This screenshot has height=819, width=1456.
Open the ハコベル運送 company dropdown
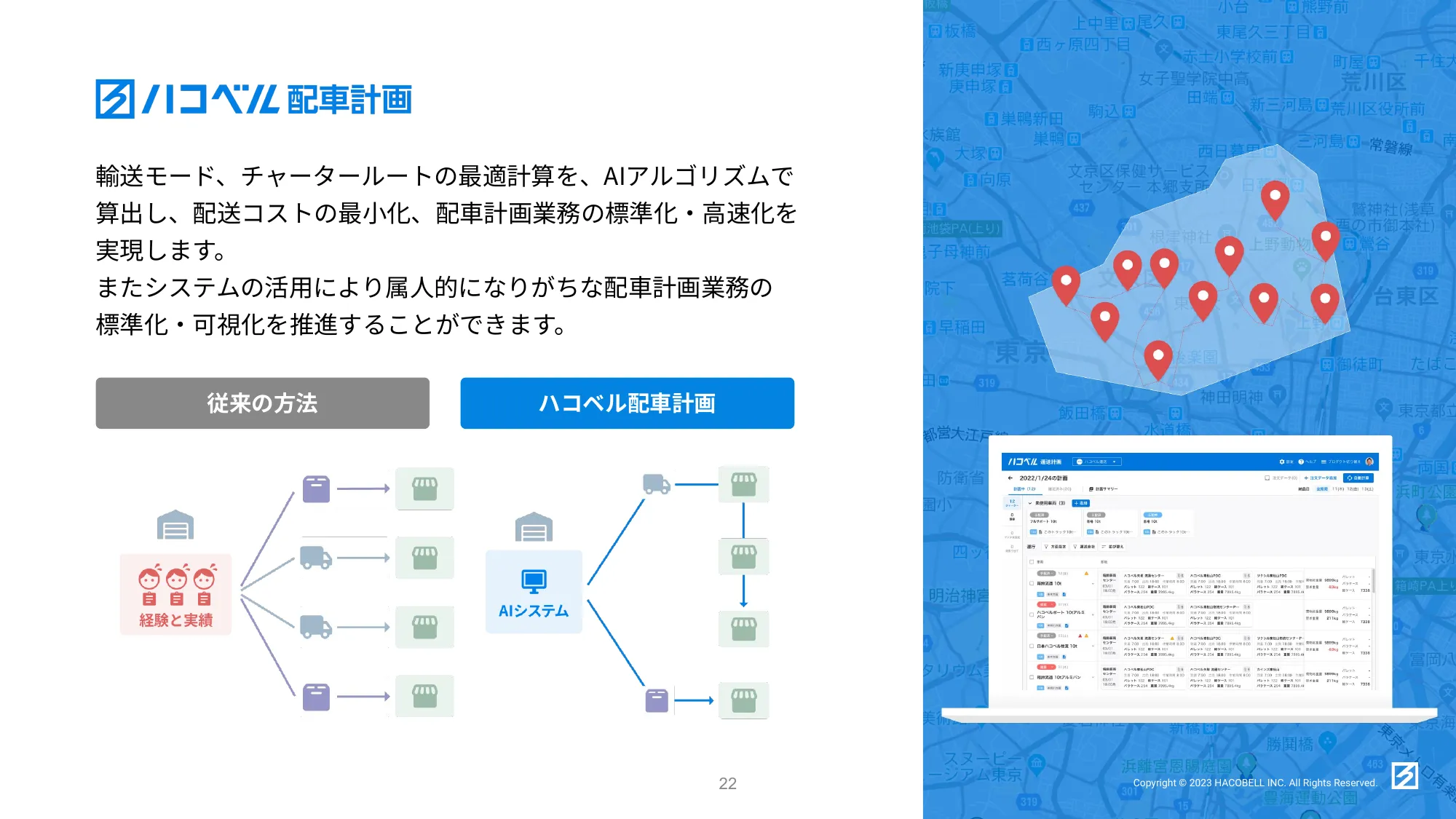(1097, 462)
